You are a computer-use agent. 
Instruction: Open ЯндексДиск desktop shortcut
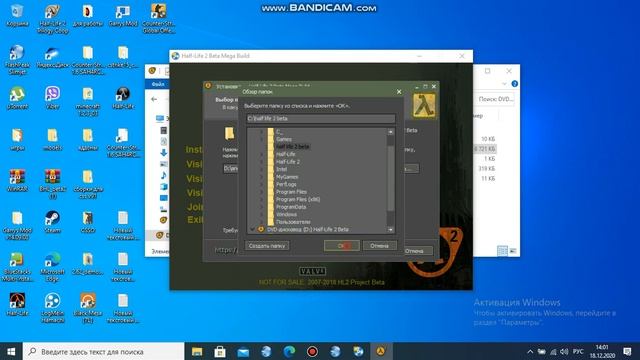[52, 57]
